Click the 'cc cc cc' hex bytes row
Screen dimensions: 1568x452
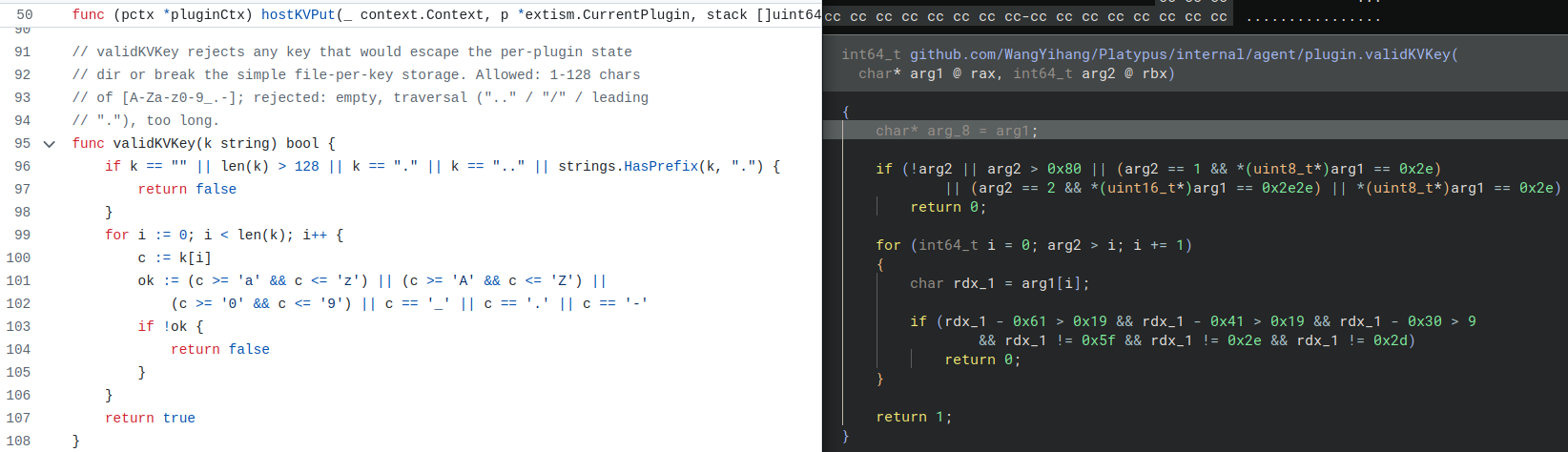pos(1025,16)
